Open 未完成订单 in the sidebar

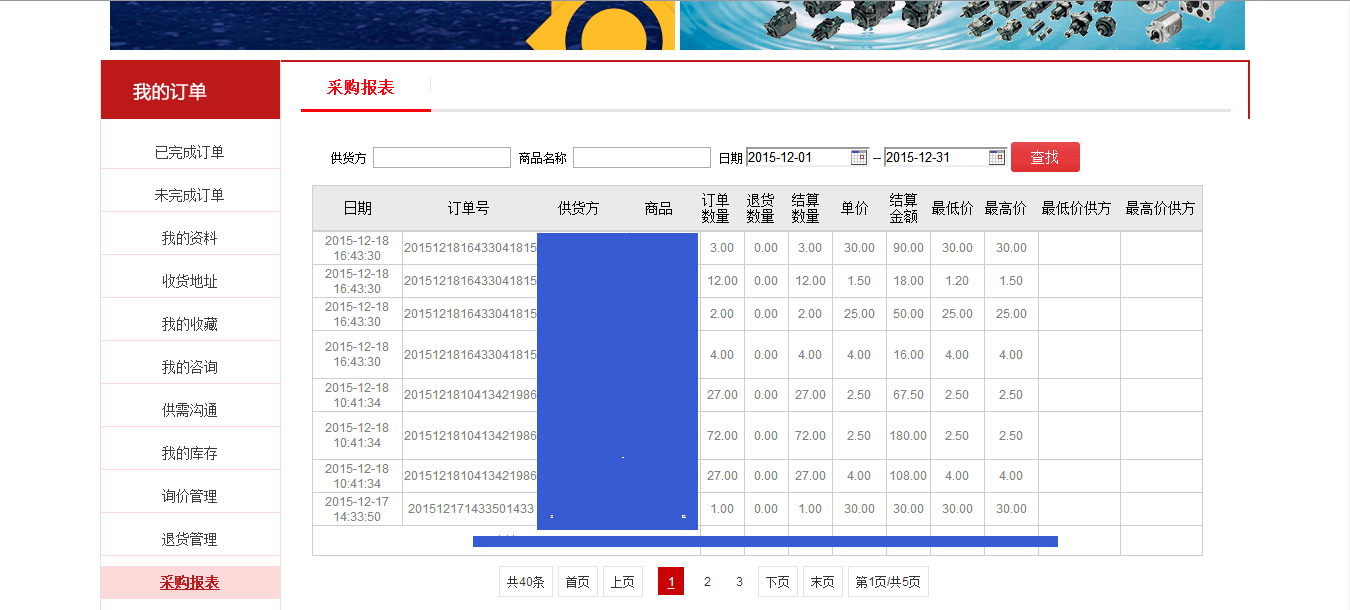point(190,196)
